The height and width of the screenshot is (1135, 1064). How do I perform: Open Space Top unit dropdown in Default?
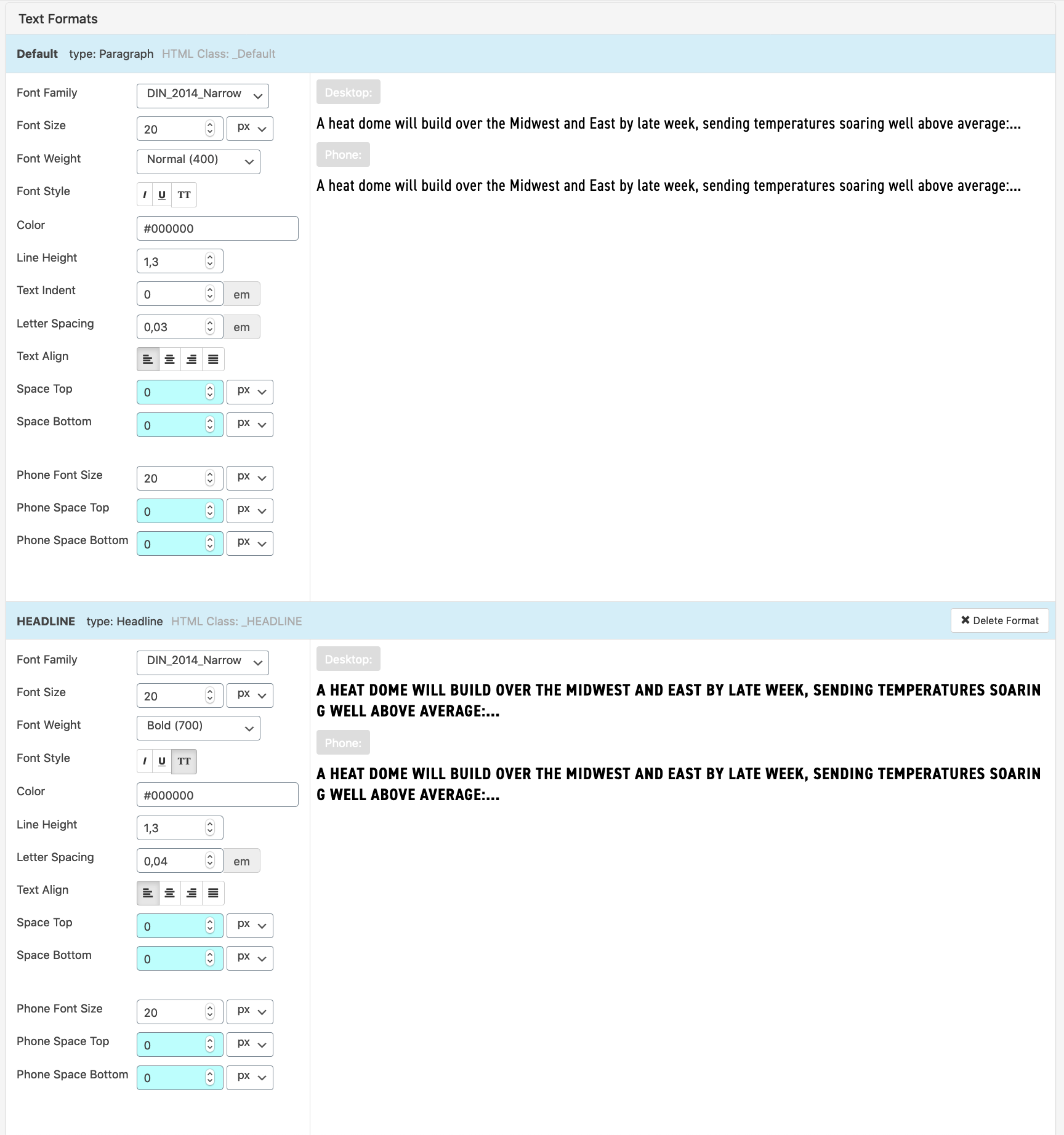[x=250, y=392]
